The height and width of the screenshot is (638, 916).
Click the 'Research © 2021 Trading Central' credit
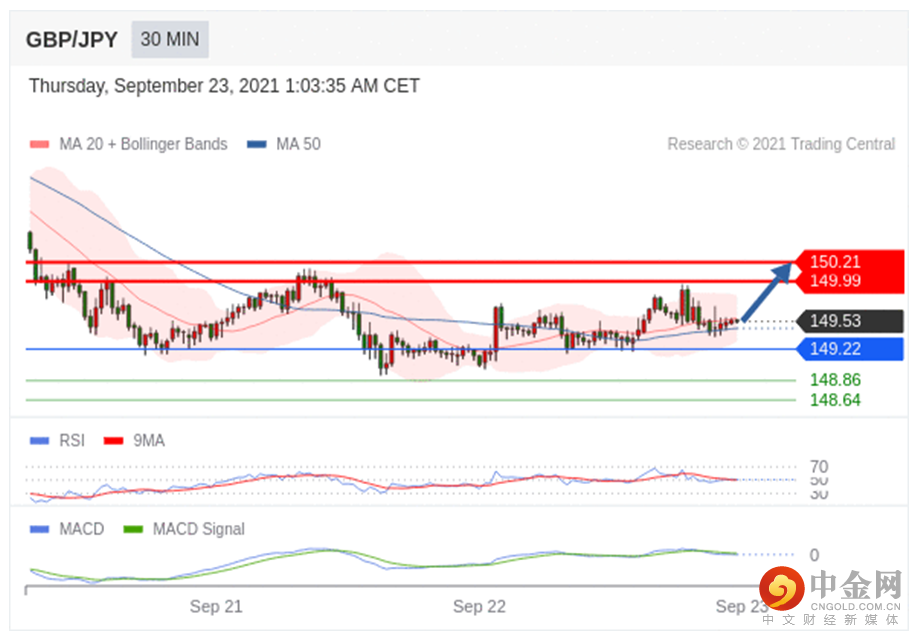[x=781, y=144]
